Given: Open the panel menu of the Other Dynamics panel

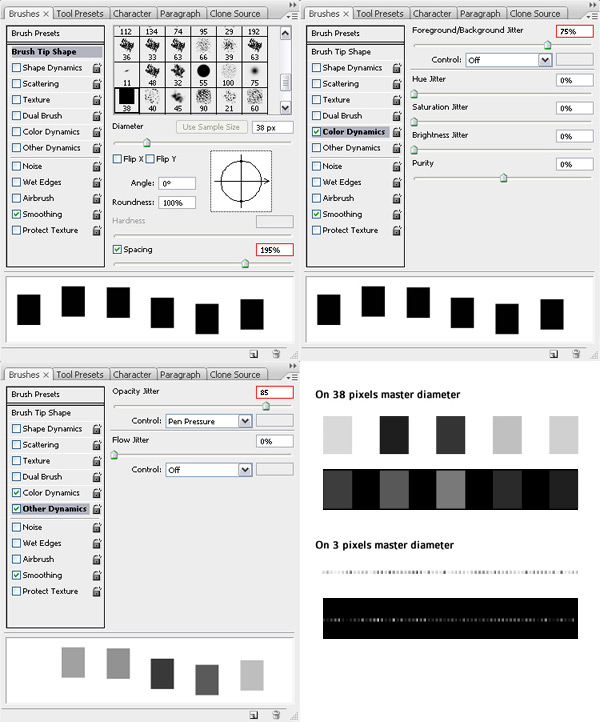Looking at the screenshot, I should coord(292,377).
